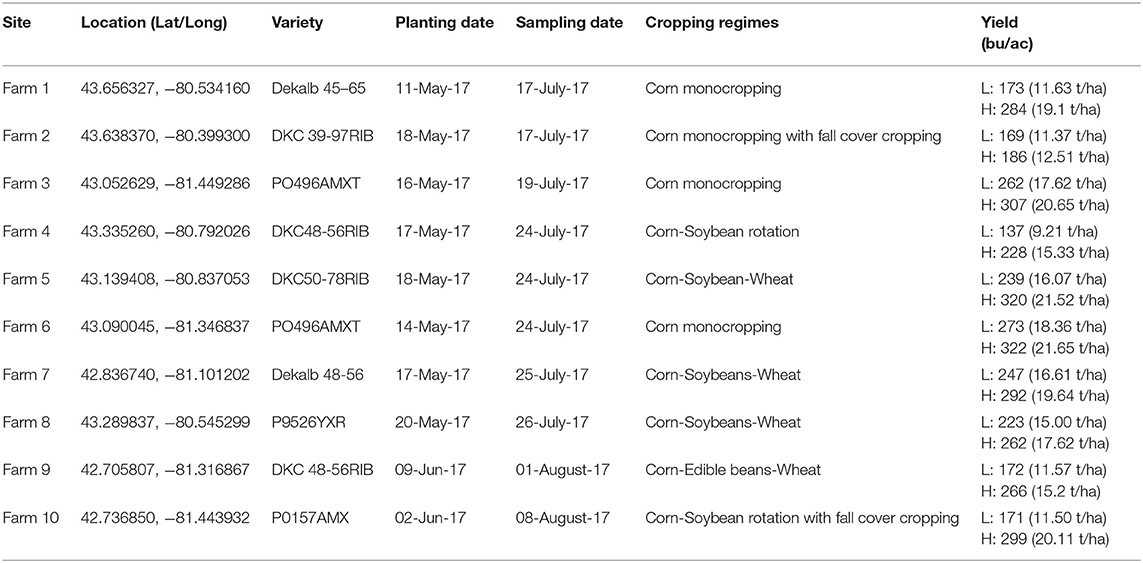The image size is (1143, 563).
Task: Click sampling date 08-August-17
Action: pyautogui.click(x=569, y=518)
